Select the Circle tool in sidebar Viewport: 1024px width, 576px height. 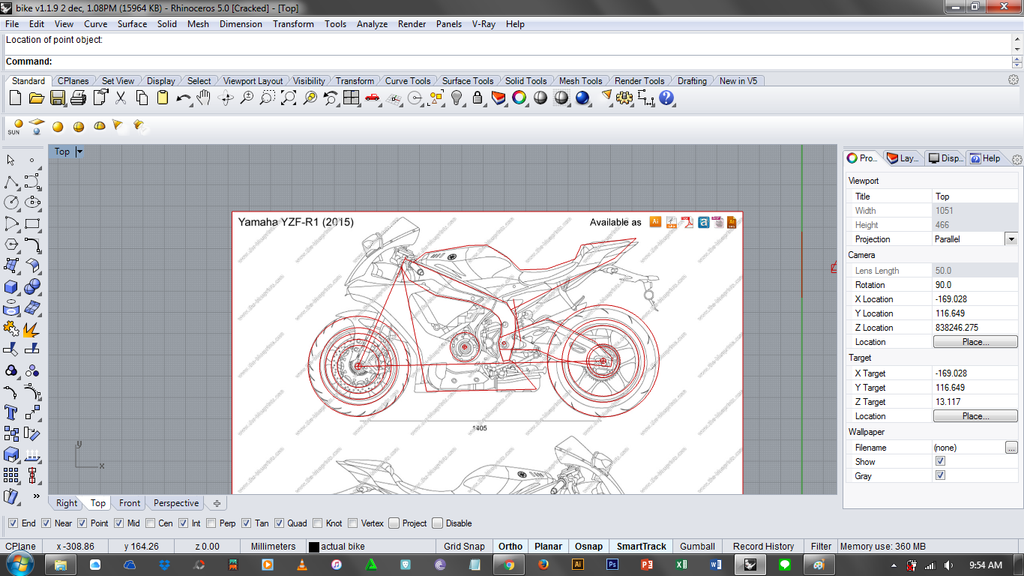[x=11, y=202]
